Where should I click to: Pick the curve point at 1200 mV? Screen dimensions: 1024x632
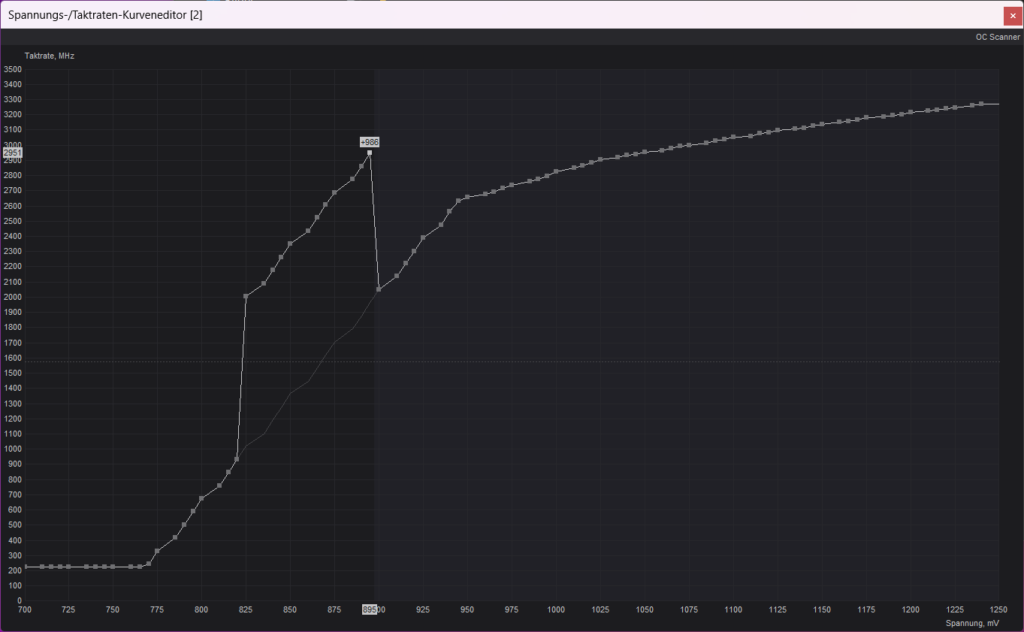tap(910, 112)
